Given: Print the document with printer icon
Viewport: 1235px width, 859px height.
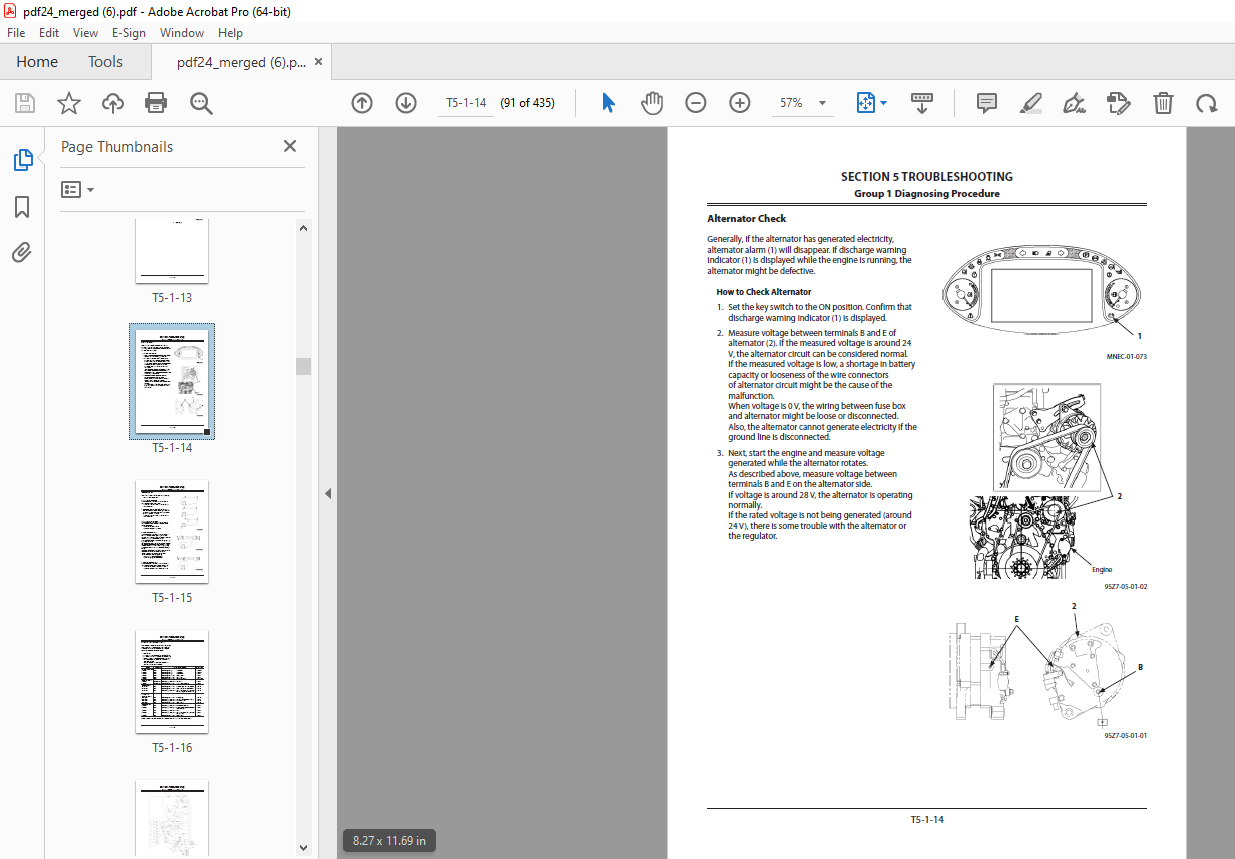Looking at the screenshot, I should tap(156, 103).
